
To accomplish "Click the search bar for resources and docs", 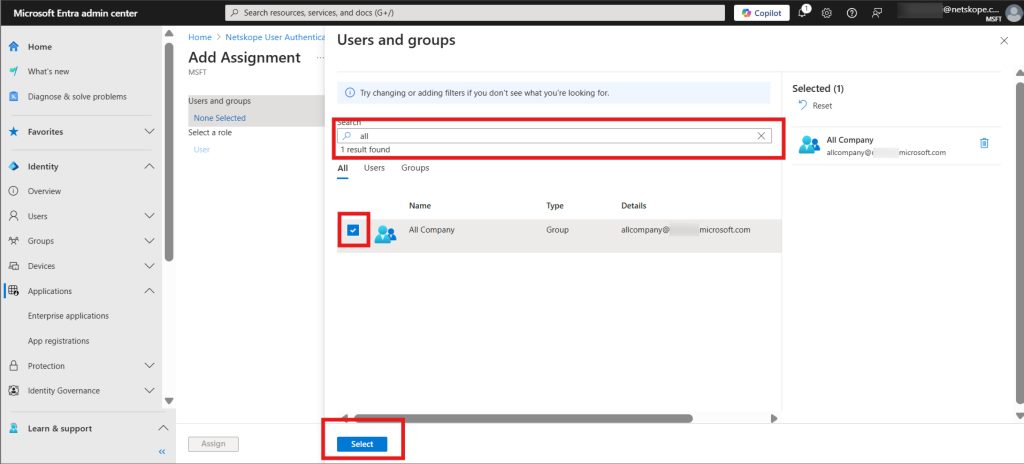I will (x=475, y=13).
